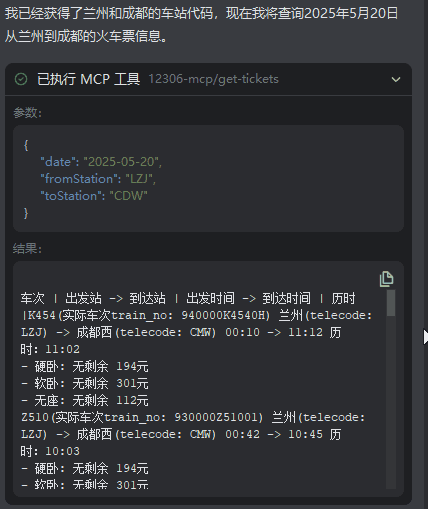Click the "2025-05-20" date value
The image size is (428, 509).
click(x=121, y=162)
